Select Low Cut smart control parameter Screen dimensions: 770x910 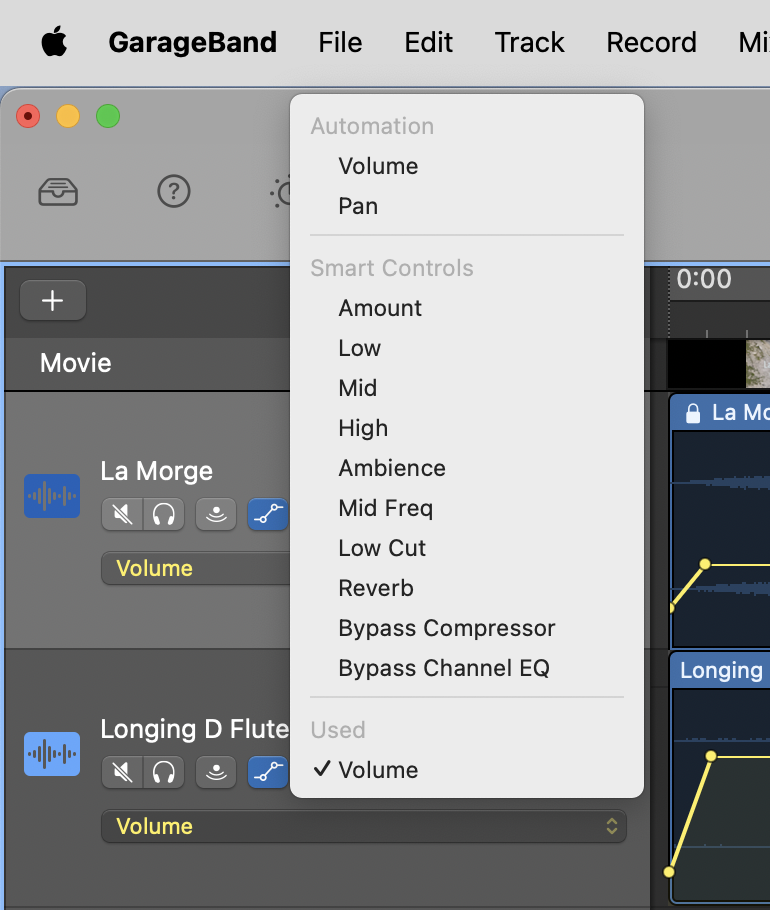tap(467, 548)
